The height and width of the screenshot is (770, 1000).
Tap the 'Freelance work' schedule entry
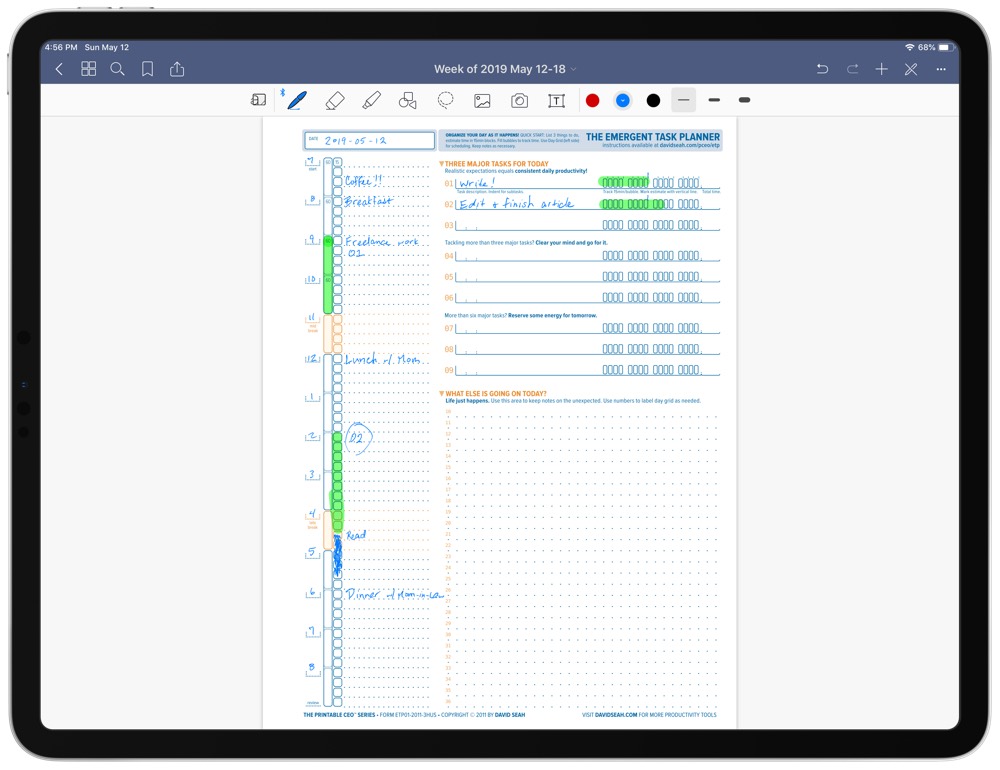pos(381,242)
